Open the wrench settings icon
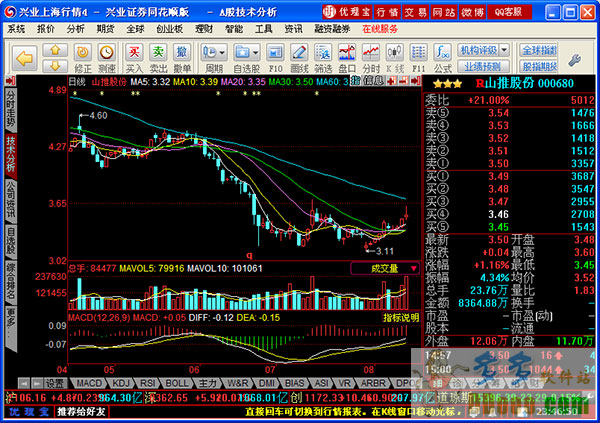Screen dimensions: 600x423 (x=574, y=60)
